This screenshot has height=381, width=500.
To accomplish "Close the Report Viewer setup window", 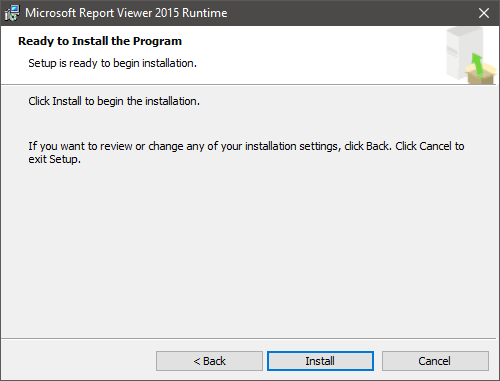I will pyautogui.click(x=484, y=13).
